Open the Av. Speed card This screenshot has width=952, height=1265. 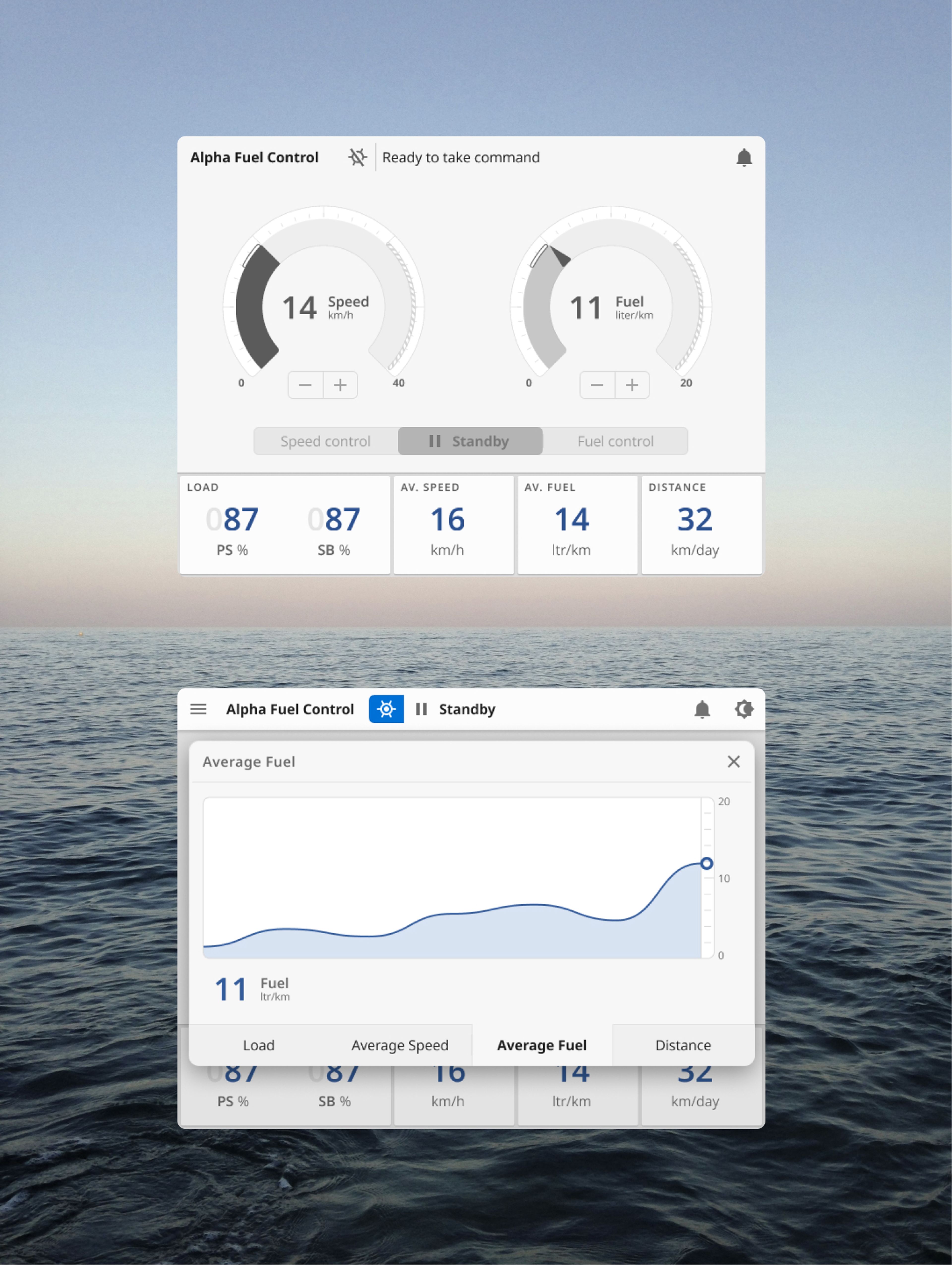tap(453, 525)
